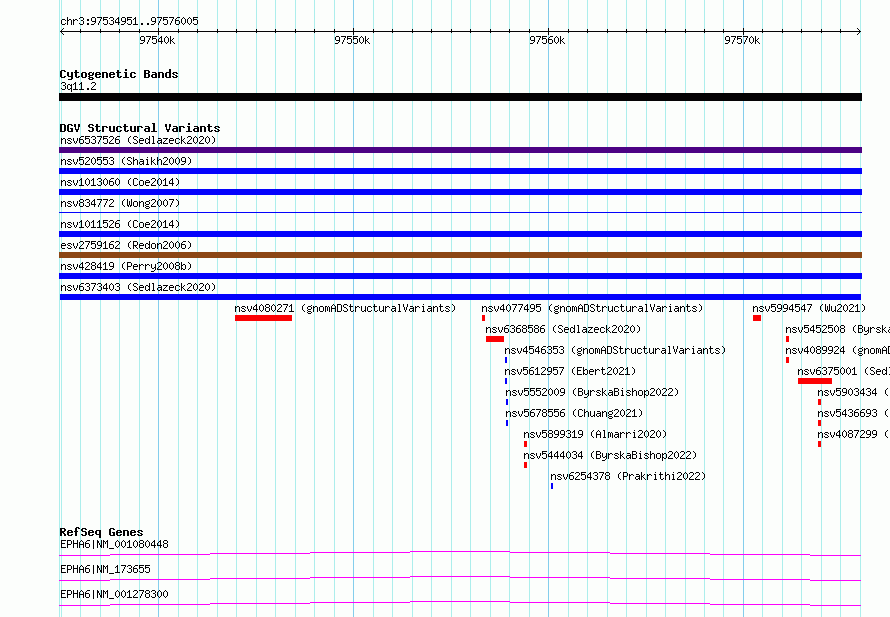This screenshot has height=617, width=890.
Task: Click the nsv4087299 variant label
Action: pyautogui.click(x=854, y=434)
